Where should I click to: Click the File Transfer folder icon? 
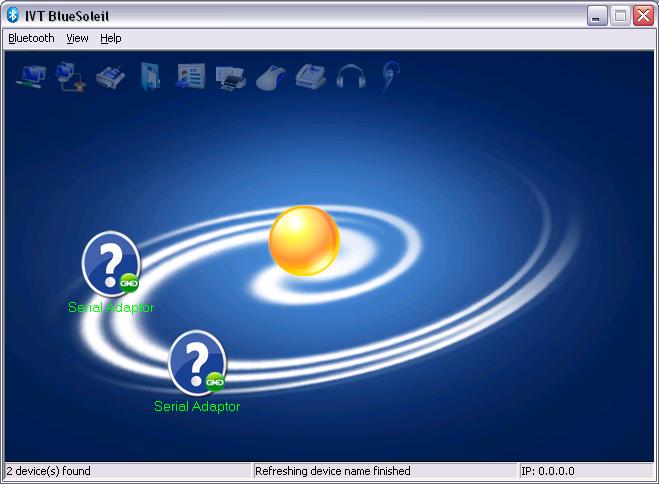click(150, 76)
